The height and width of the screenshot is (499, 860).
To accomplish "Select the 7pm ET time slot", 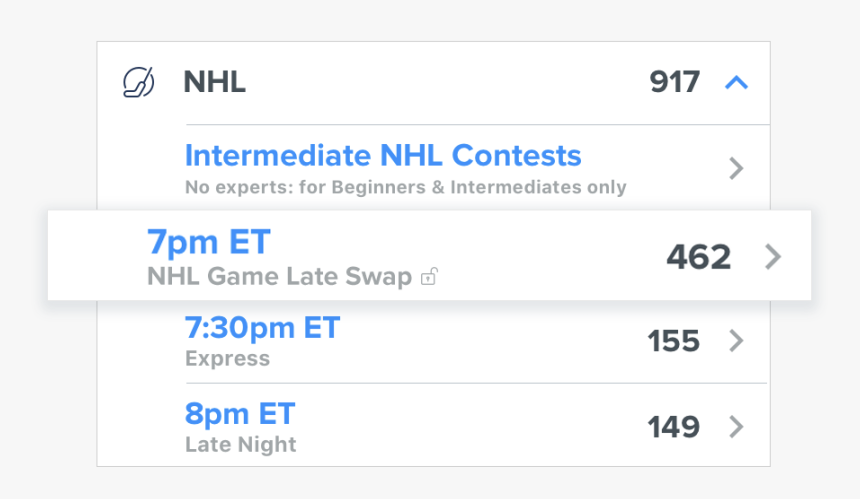I will (x=208, y=242).
